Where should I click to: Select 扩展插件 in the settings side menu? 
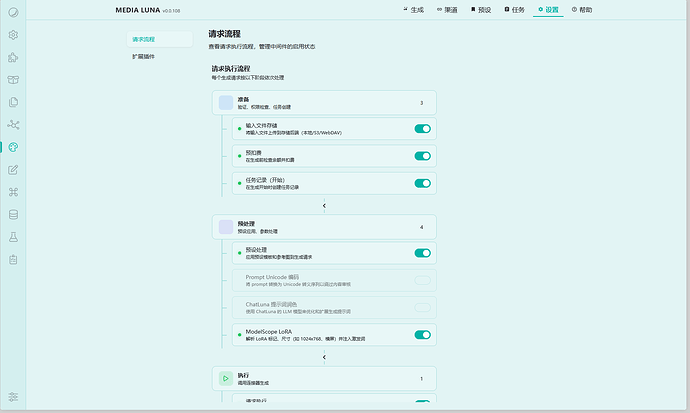pyautogui.click(x=145, y=57)
